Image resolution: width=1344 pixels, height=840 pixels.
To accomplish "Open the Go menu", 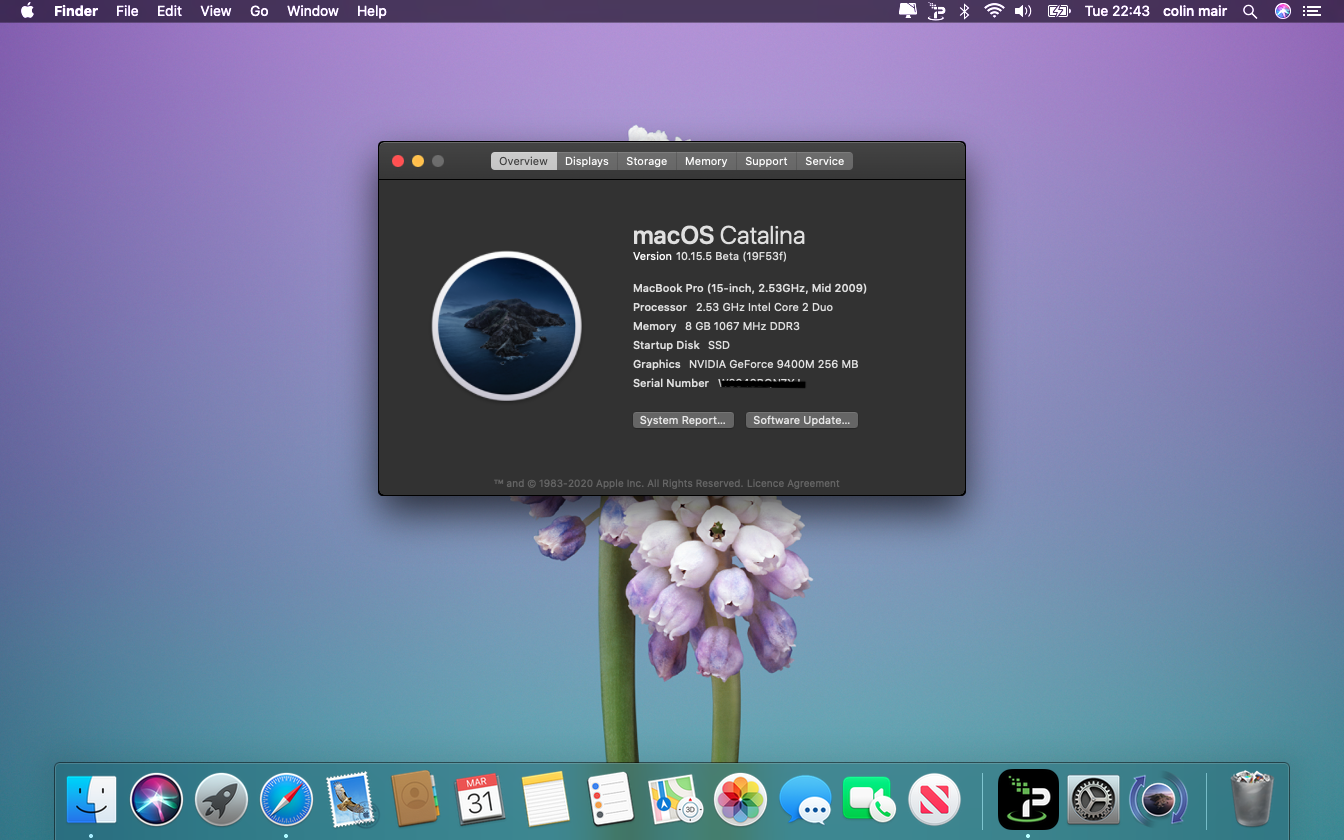I will click(x=259, y=11).
